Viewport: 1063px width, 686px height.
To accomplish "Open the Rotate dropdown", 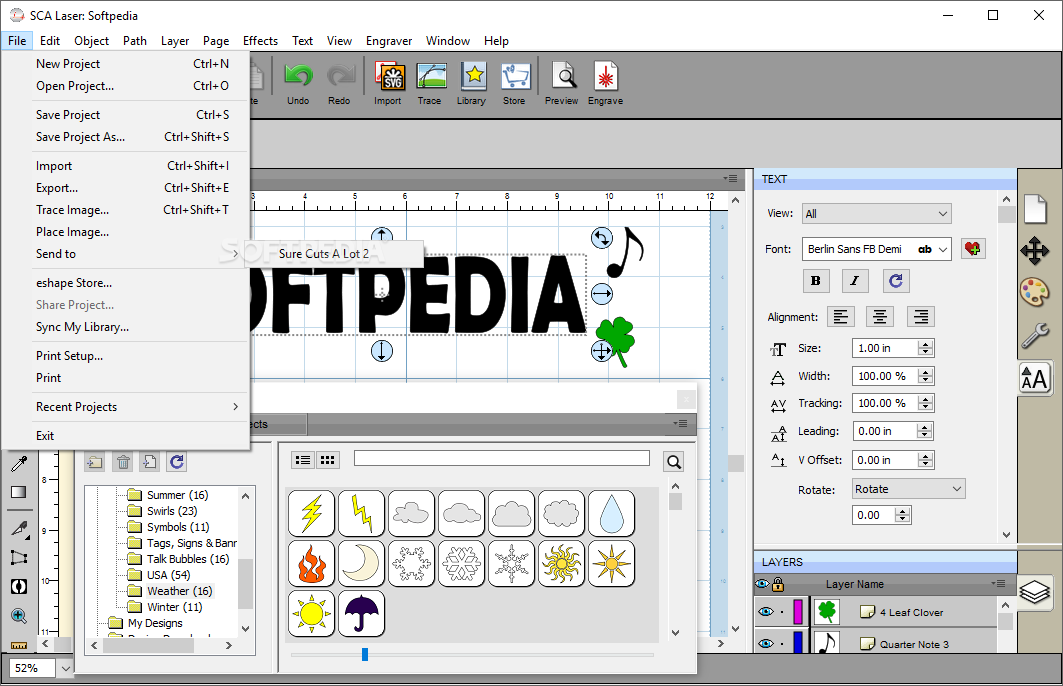I will (908, 489).
